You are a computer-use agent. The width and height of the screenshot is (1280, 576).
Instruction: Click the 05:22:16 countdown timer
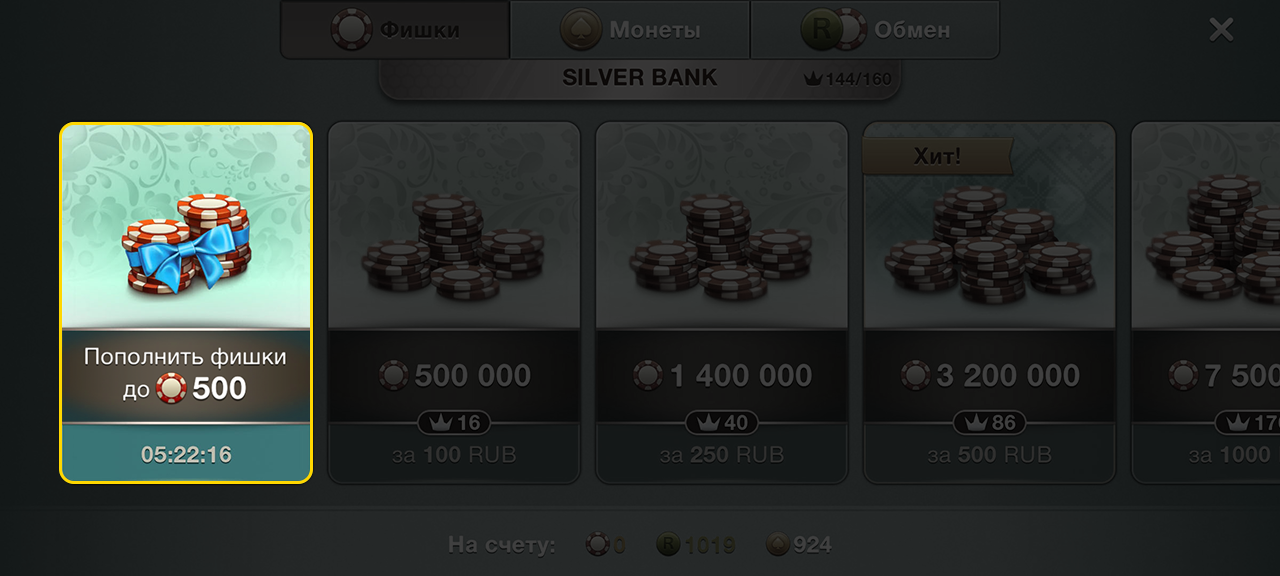click(186, 455)
